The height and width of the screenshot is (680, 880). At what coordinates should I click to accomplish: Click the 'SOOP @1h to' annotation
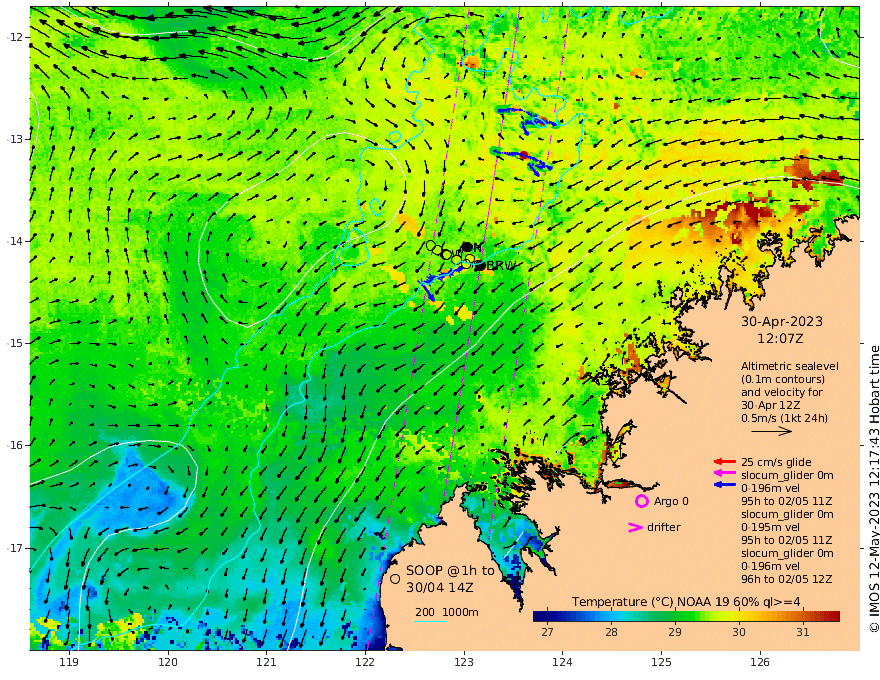click(450, 571)
